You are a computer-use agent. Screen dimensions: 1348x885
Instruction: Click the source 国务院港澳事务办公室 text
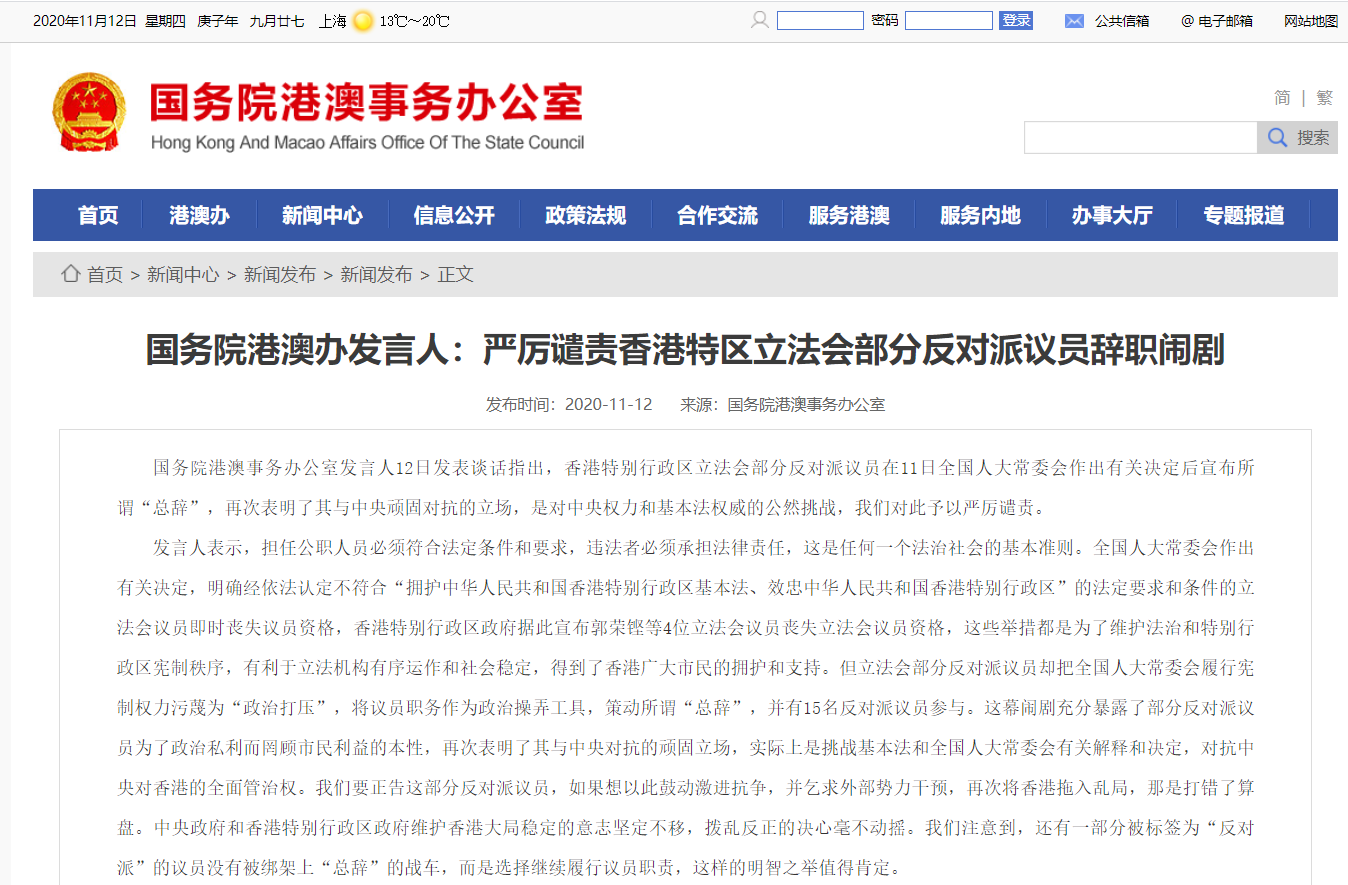click(x=806, y=405)
